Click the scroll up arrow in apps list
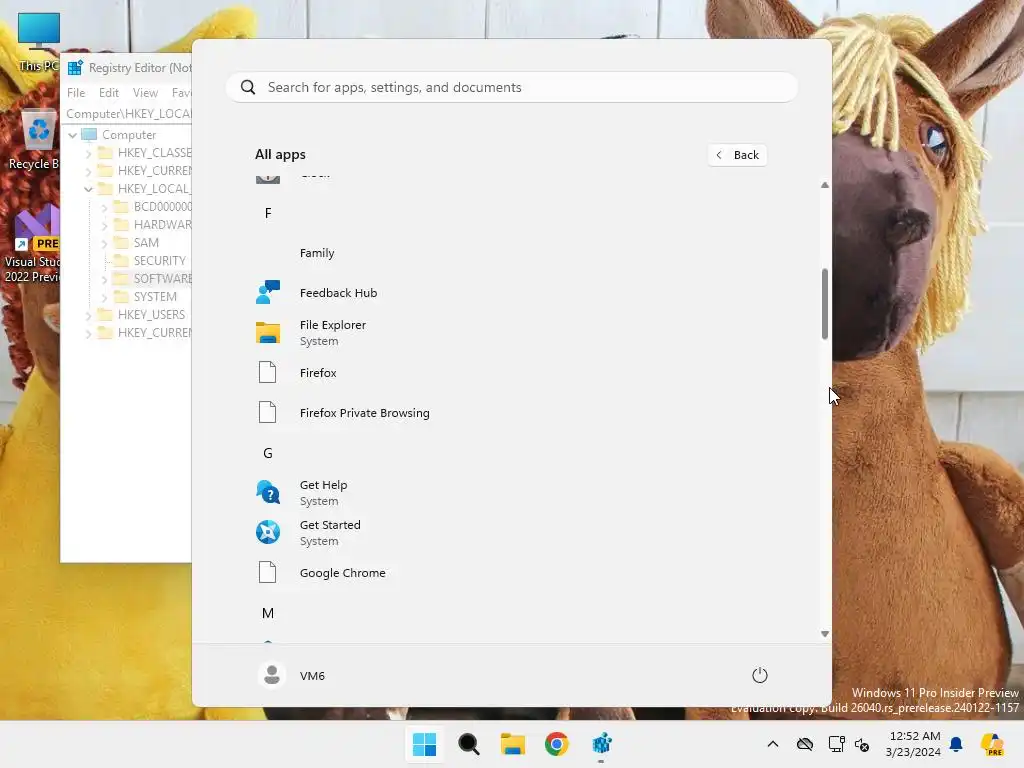This screenshot has height=768, width=1024. tap(825, 185)
